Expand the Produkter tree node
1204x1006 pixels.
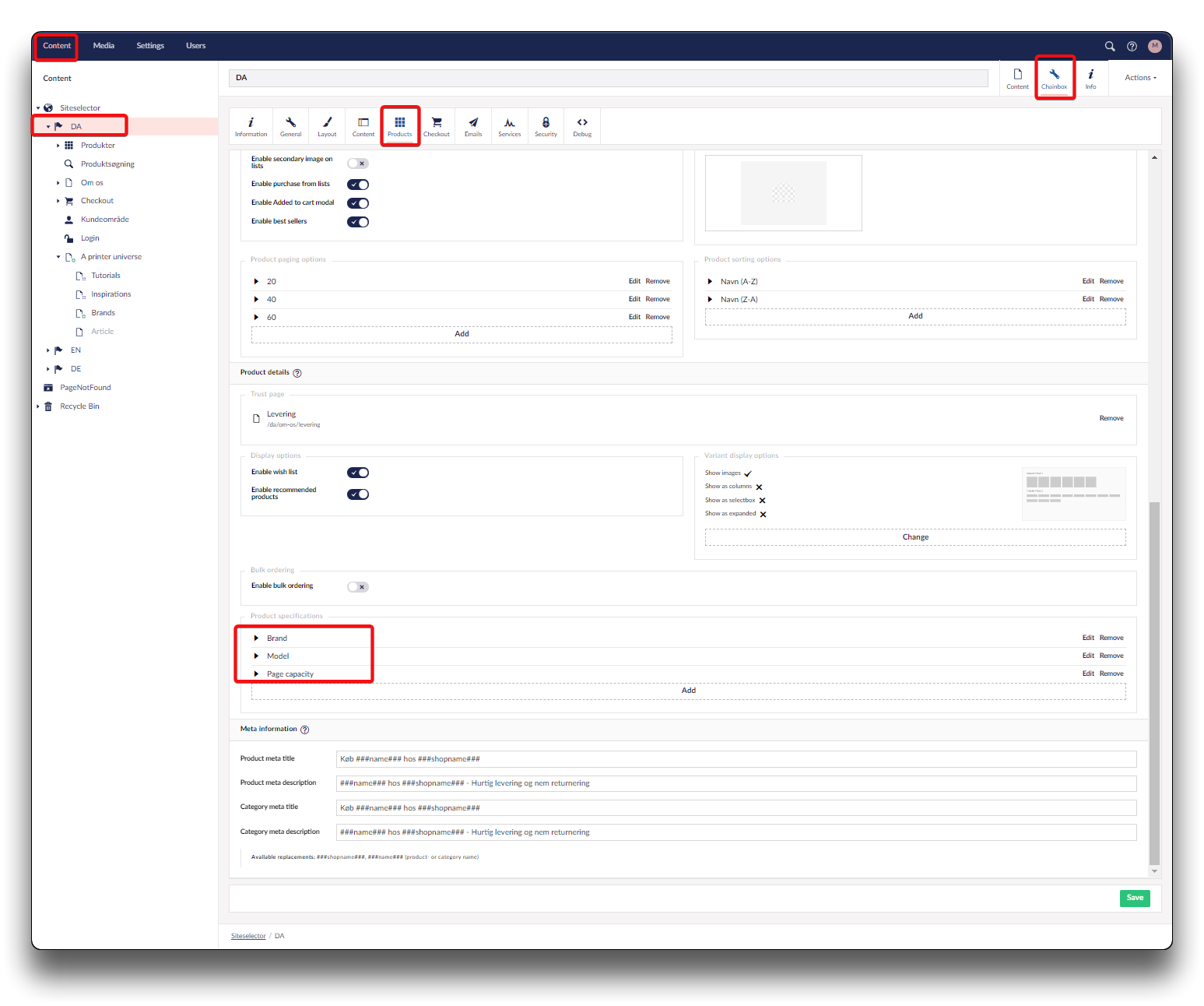tap(58, 146)
